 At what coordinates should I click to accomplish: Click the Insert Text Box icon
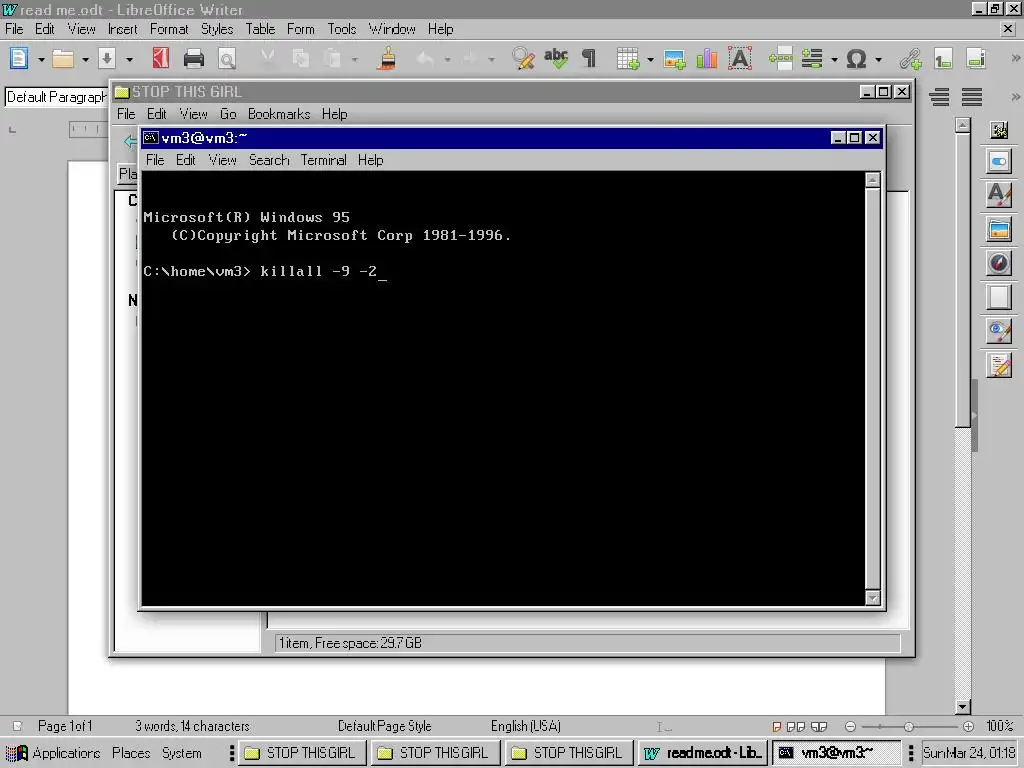point(740,59)
